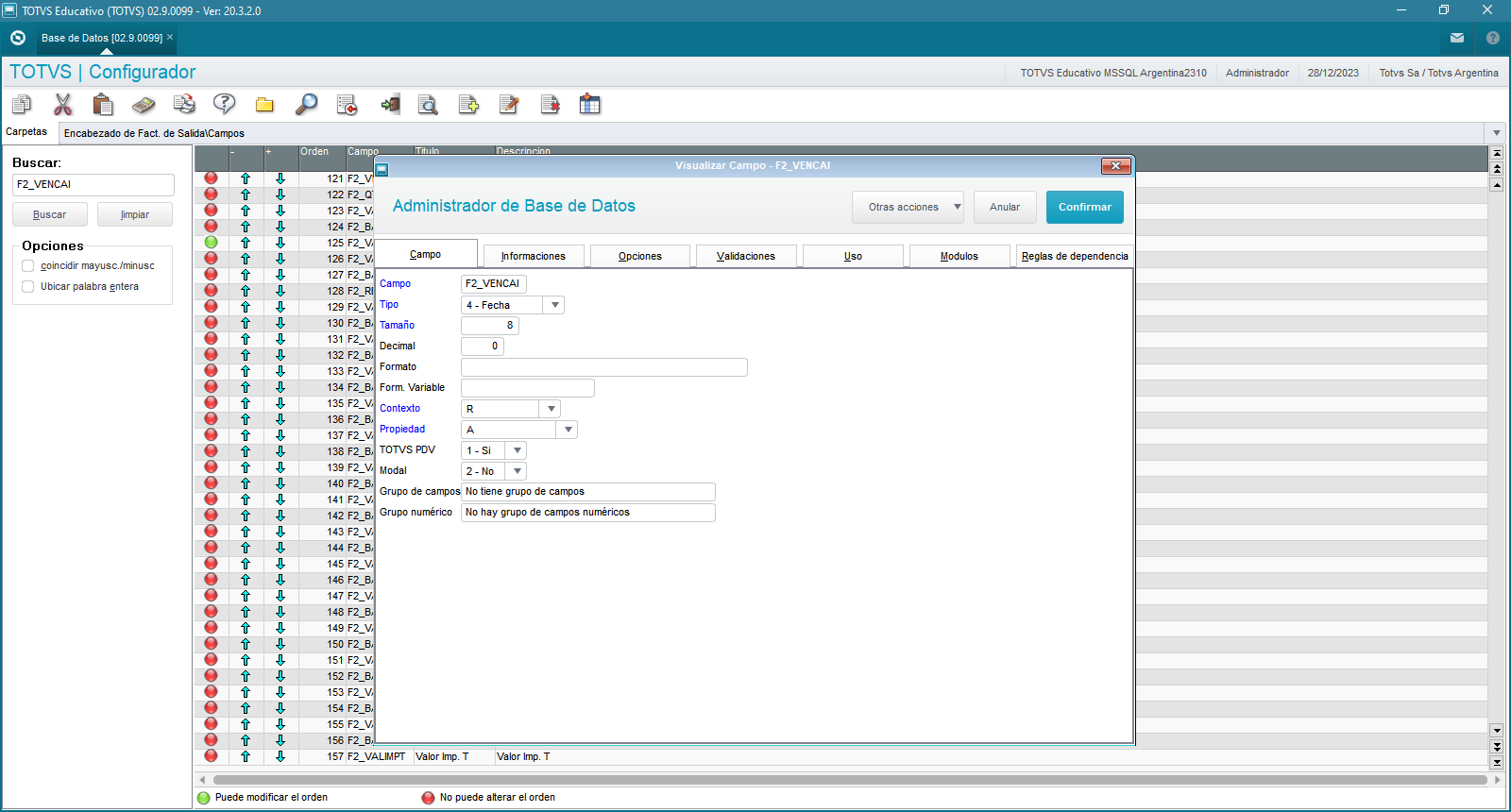Expand the Tipo '4 - Fecha' dropdown
1511x812 pixels.
pyautogui.click(x=554, y=305)
